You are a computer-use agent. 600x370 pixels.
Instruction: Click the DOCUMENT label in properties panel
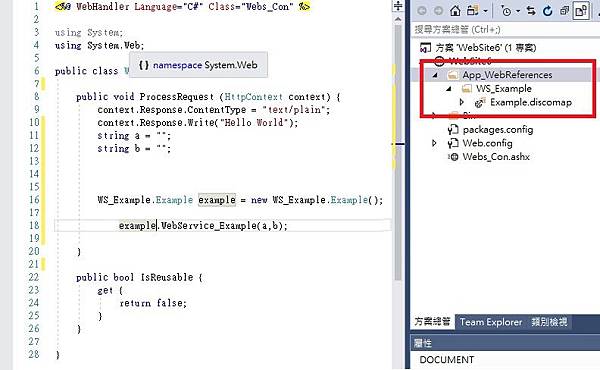coord(447,360)
